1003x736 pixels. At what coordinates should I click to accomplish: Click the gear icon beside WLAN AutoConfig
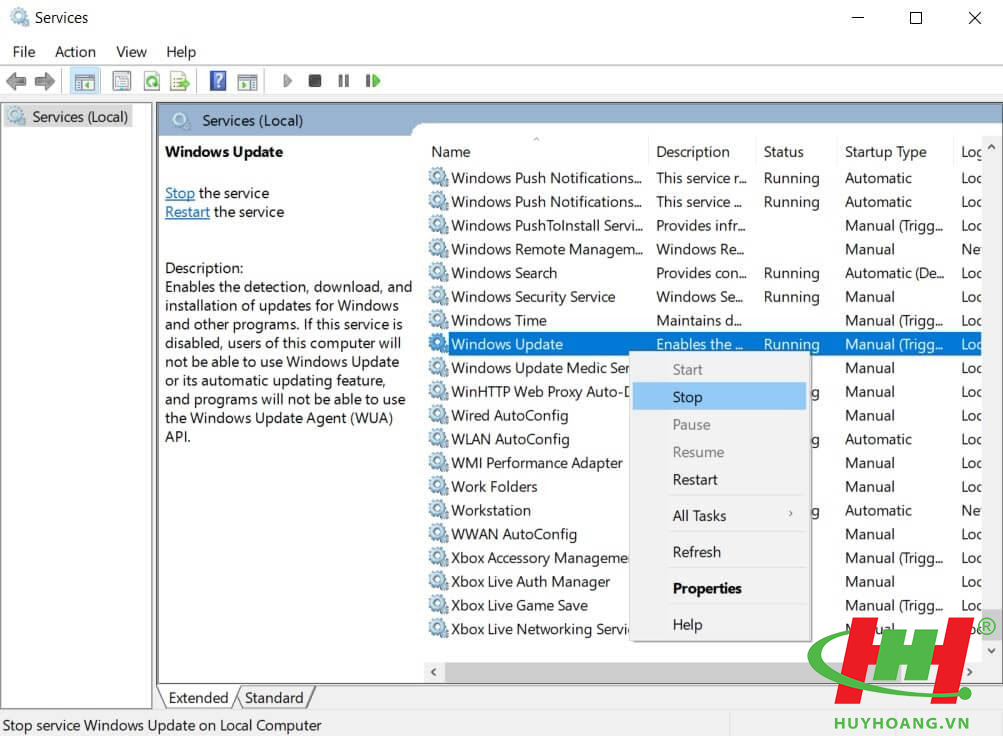[438, 439]
